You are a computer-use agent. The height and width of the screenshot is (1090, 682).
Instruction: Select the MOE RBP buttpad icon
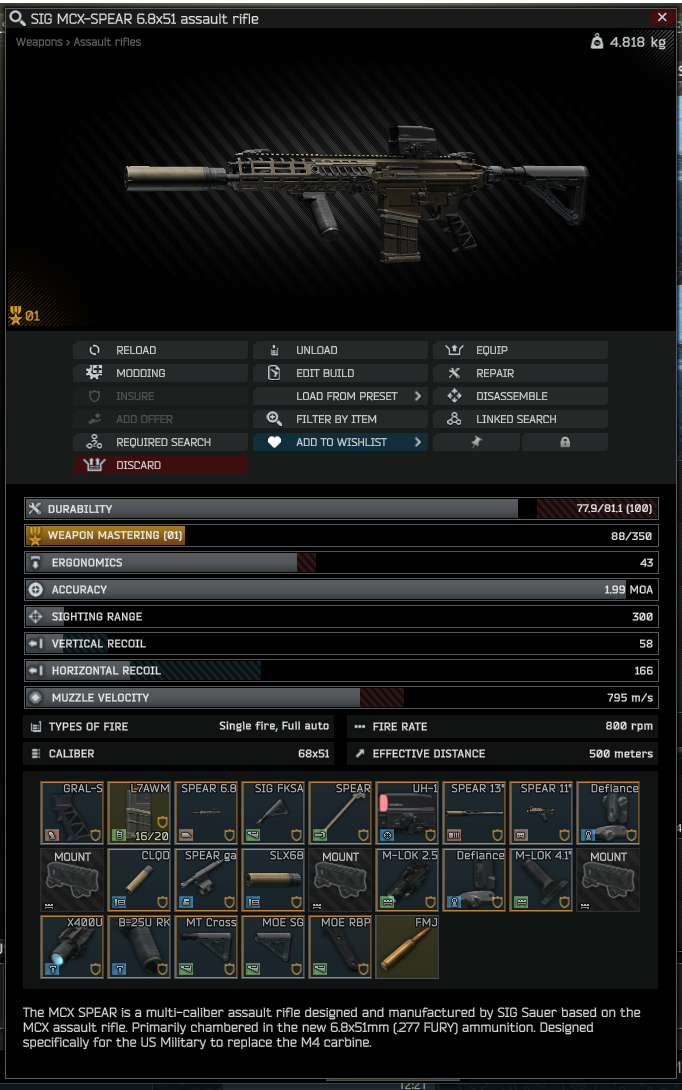click(340, 947)
